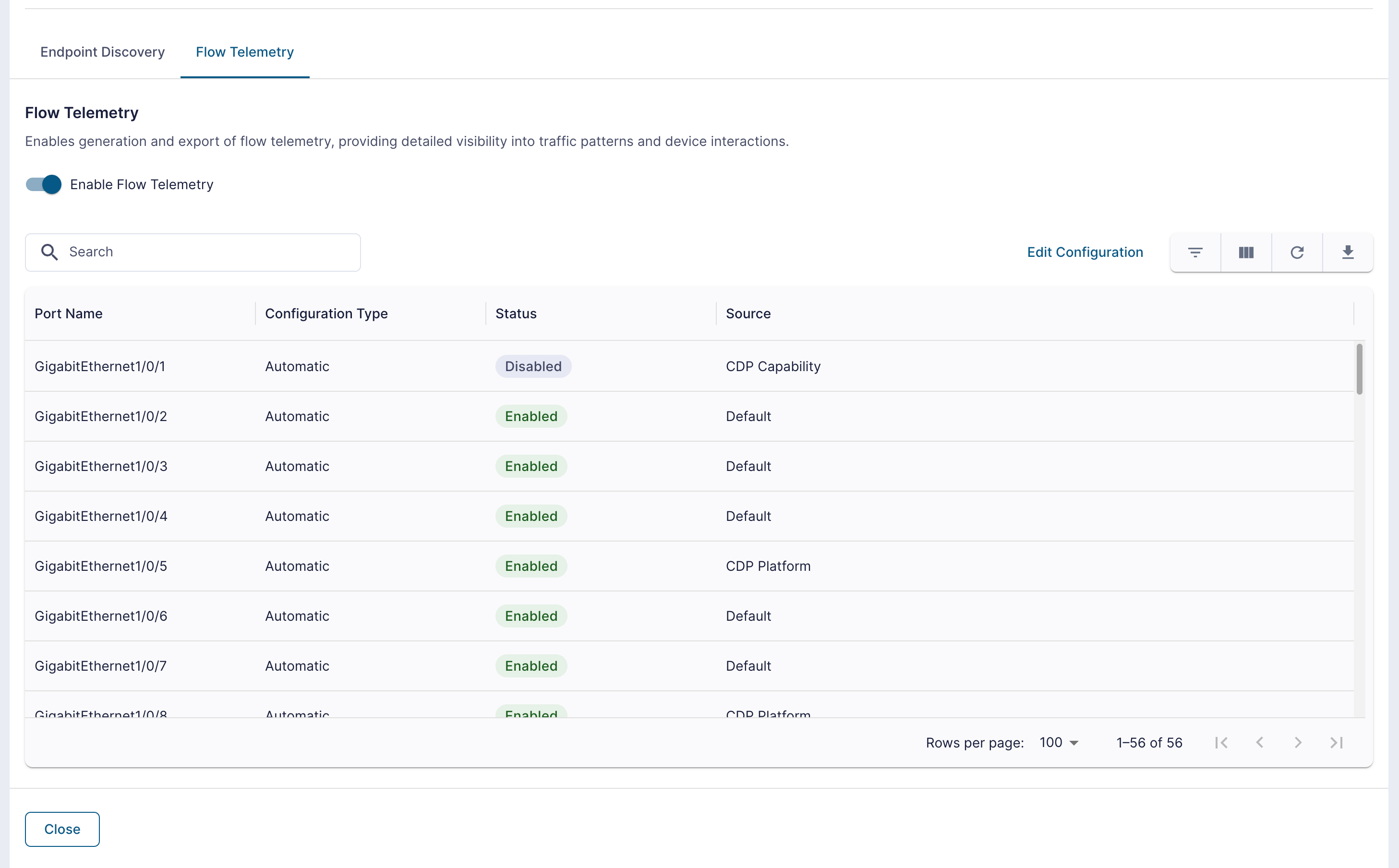The image size is (1399, 868).
Task: Click the Rows per page label
Action: [975, 743]
